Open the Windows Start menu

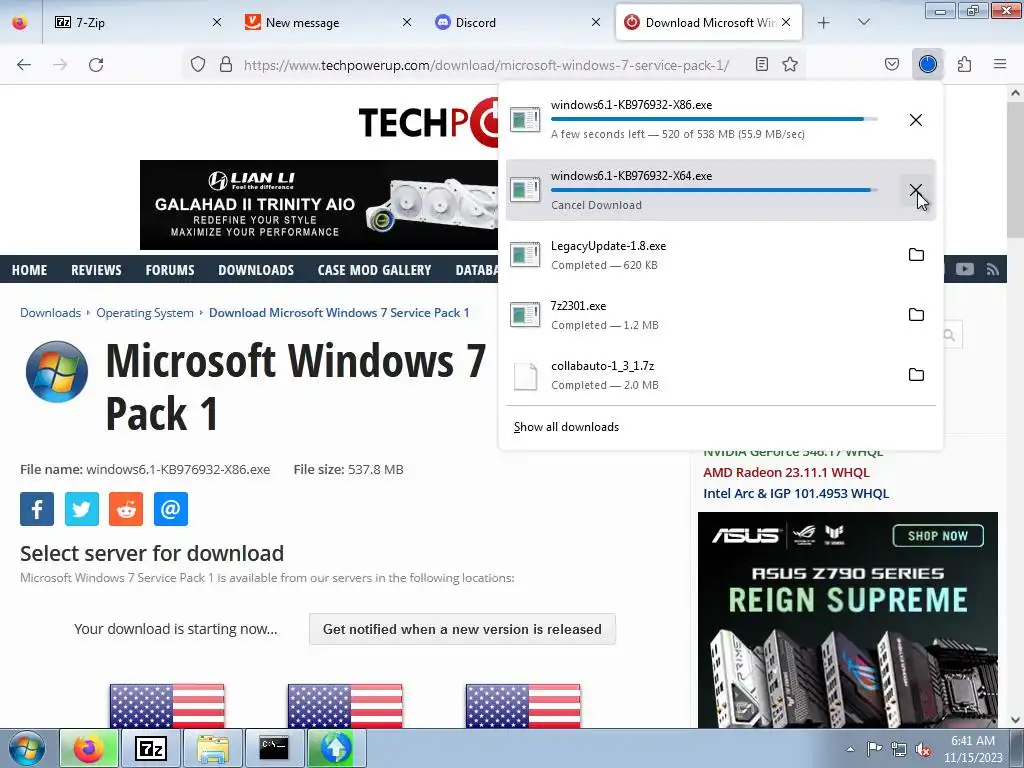27,748
